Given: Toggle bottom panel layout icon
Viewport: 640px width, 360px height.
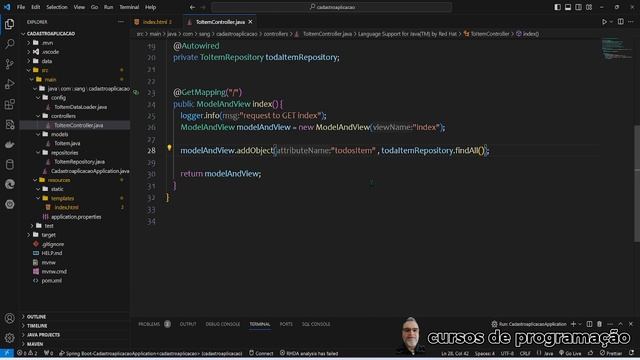Looking at the screenshot, I should 568,7.
